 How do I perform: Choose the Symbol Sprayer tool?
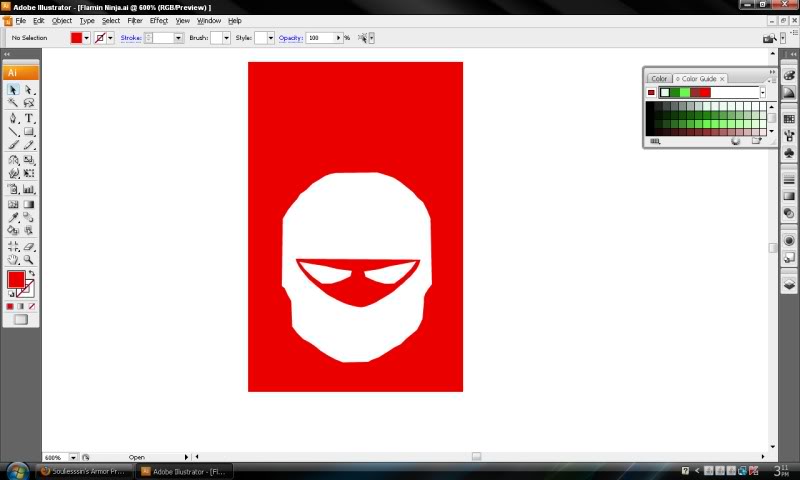click(13, 189)
